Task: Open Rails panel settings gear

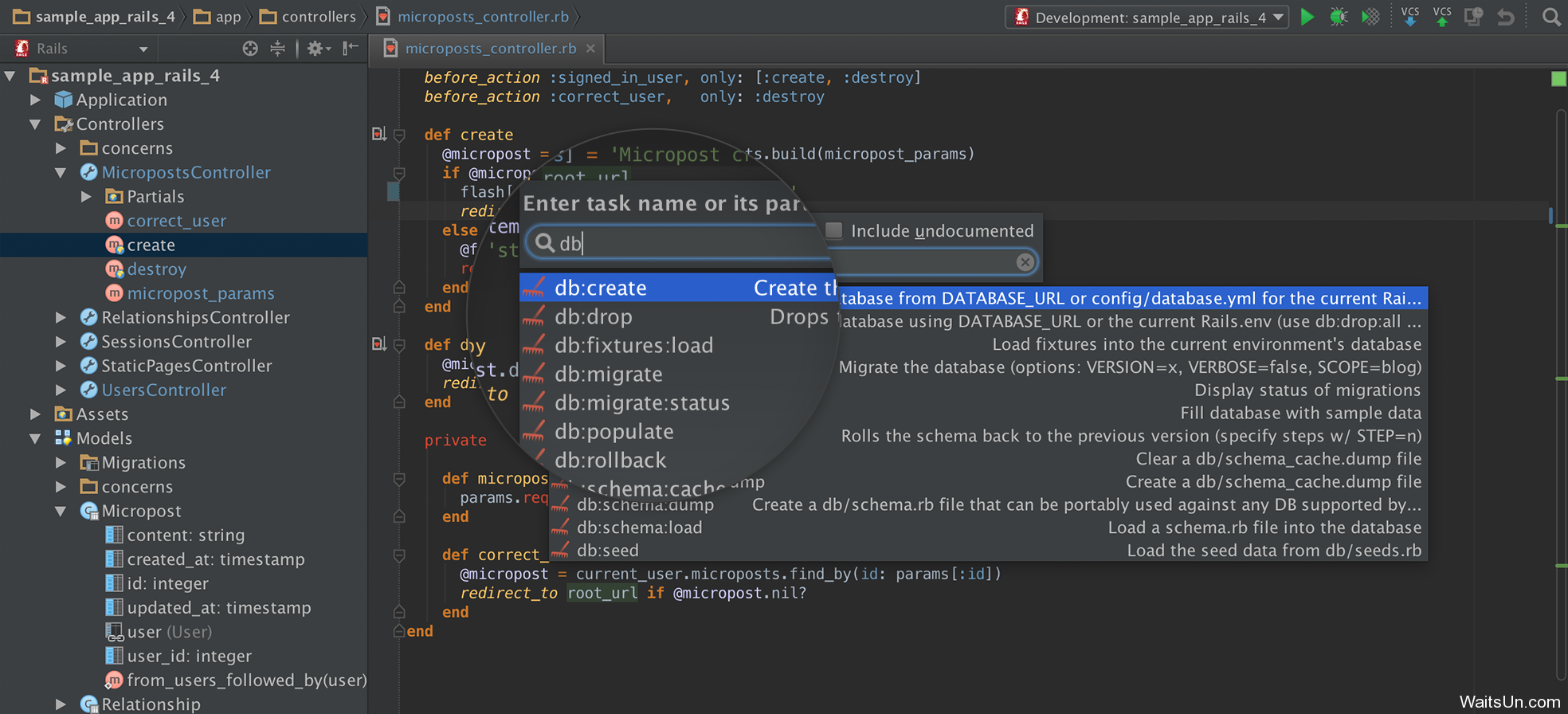Action: pyautogui.click(x=316, y=49)
